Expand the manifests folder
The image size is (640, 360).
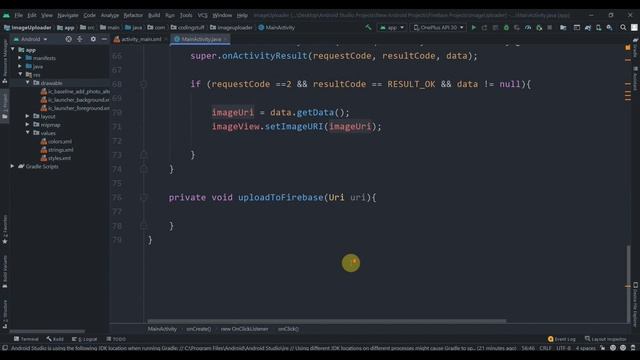click(20, 58)
